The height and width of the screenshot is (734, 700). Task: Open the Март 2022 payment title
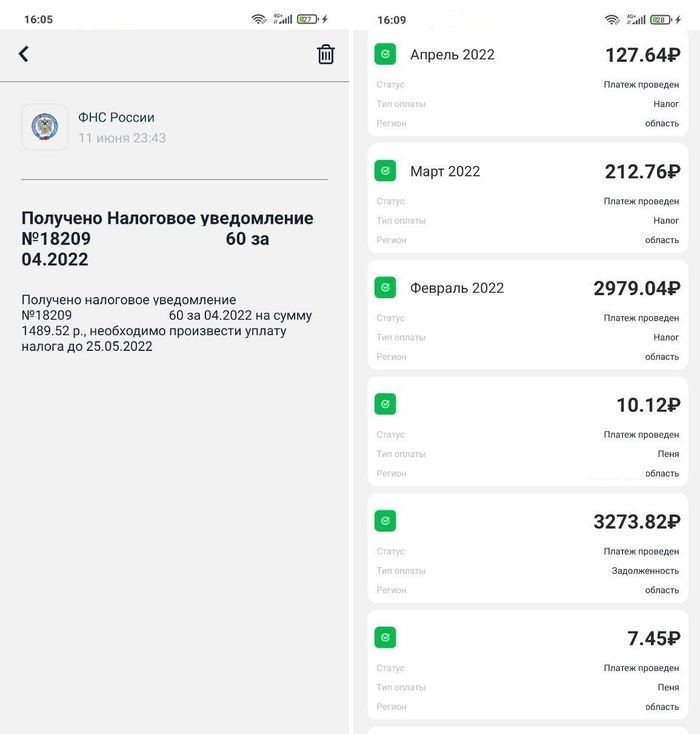click(x=445, y=172)
